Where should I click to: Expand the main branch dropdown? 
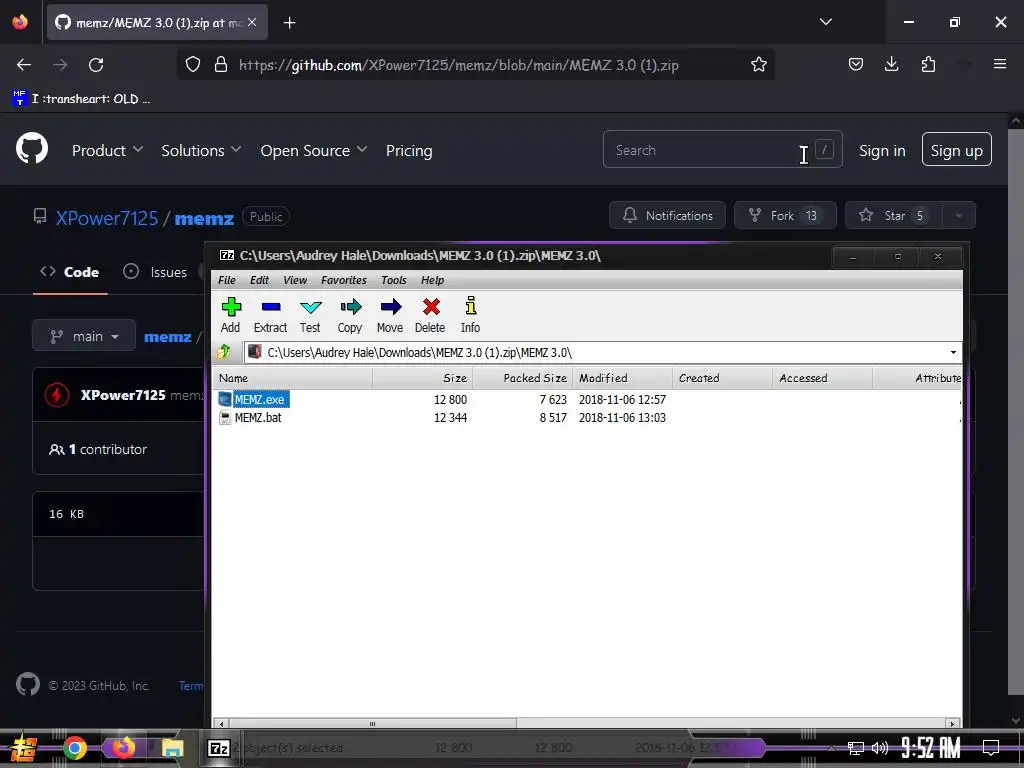[x=84, y=336]
